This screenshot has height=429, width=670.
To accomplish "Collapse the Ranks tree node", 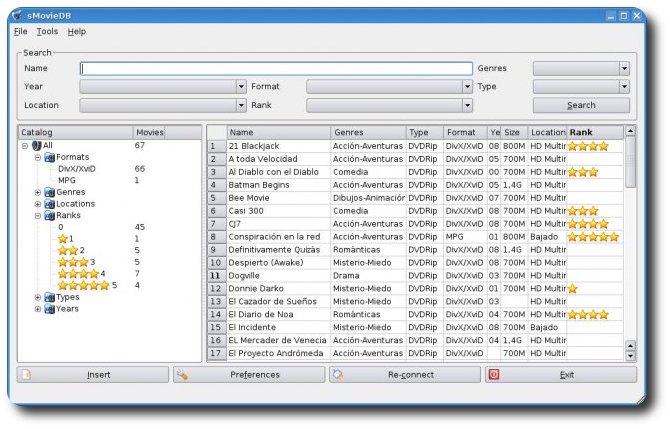I will point(38,216).
